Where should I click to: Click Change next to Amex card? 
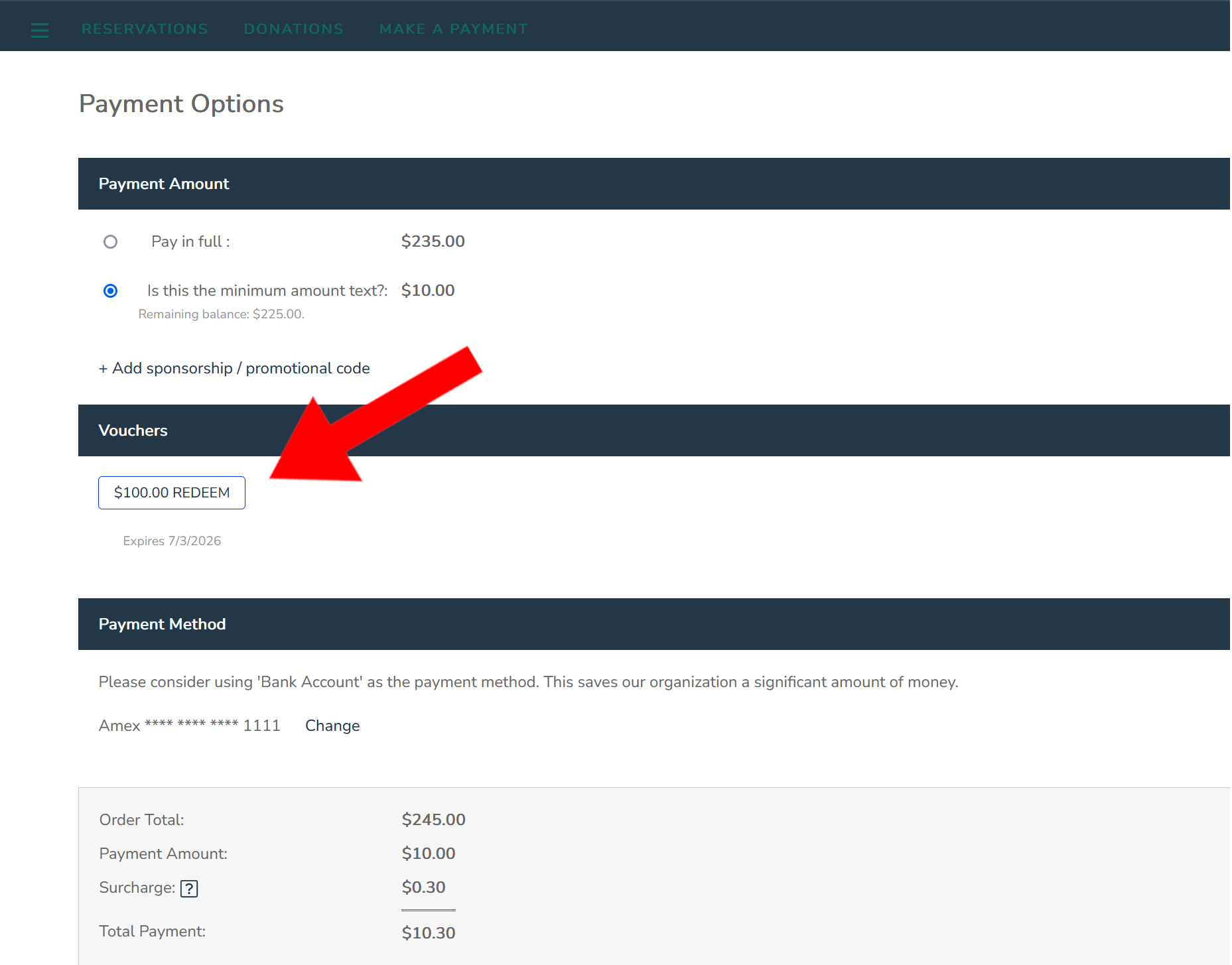(332, 726)
